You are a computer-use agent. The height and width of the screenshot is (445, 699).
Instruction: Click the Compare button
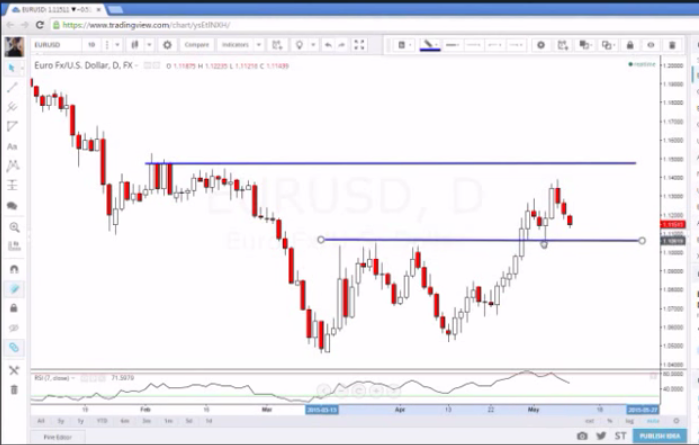click(x=196, y=45)
